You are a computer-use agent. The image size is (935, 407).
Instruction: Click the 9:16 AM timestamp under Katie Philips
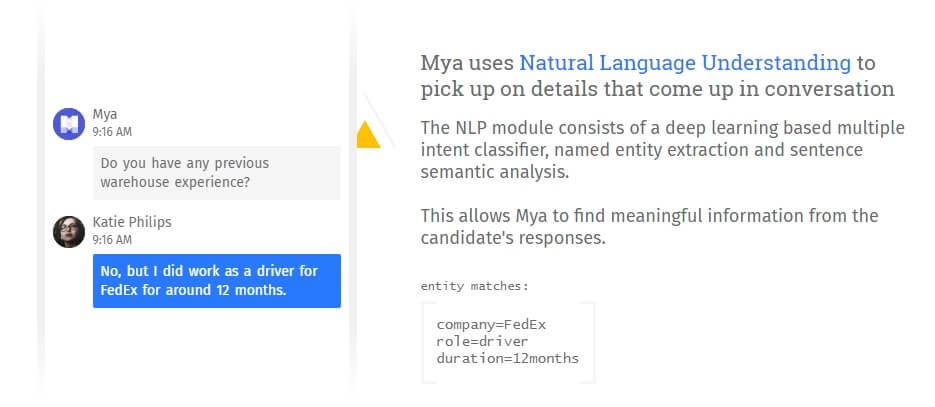(112, 240)
